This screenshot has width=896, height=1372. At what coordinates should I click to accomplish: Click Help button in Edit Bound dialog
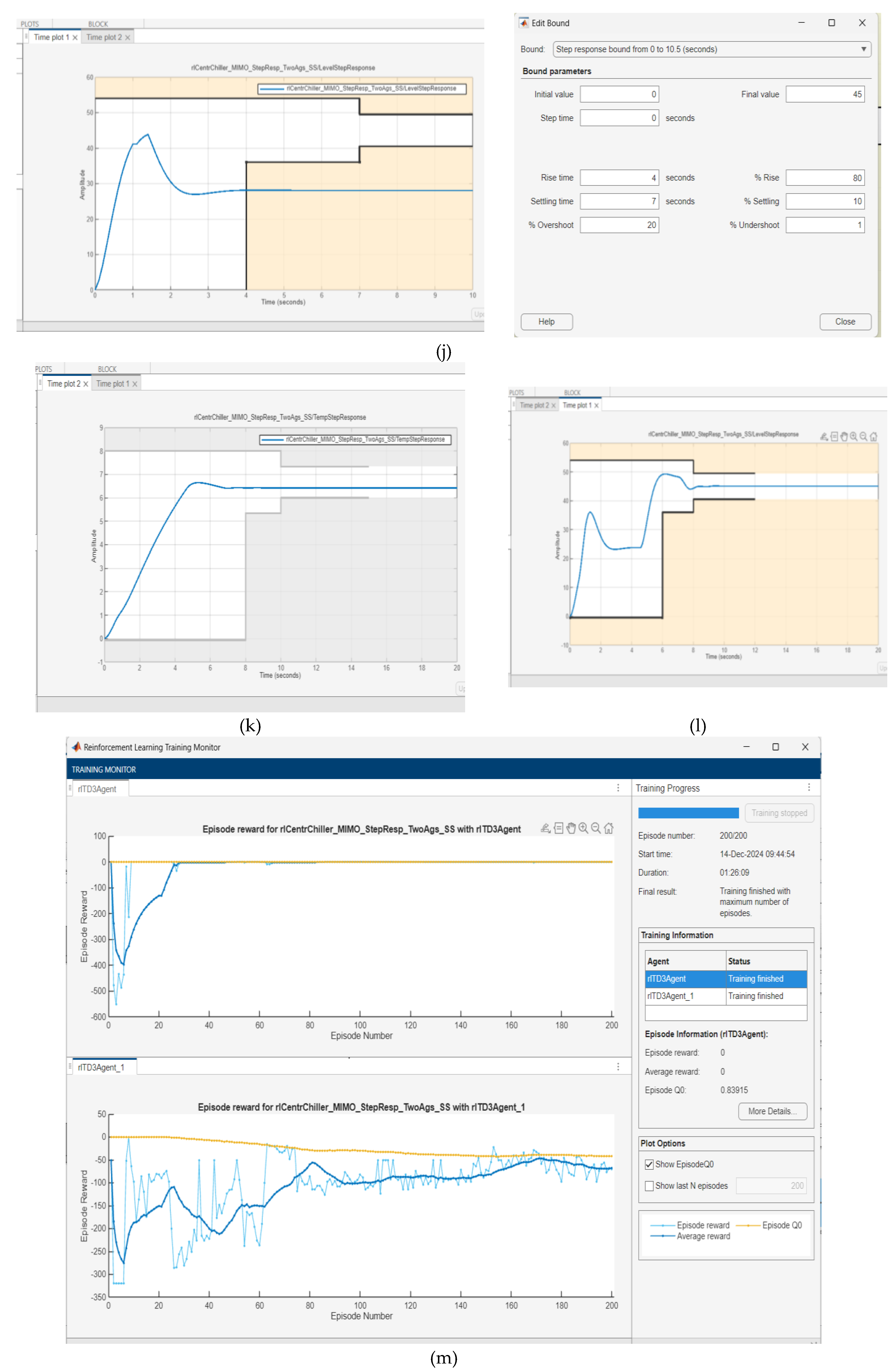pos(546,322)
